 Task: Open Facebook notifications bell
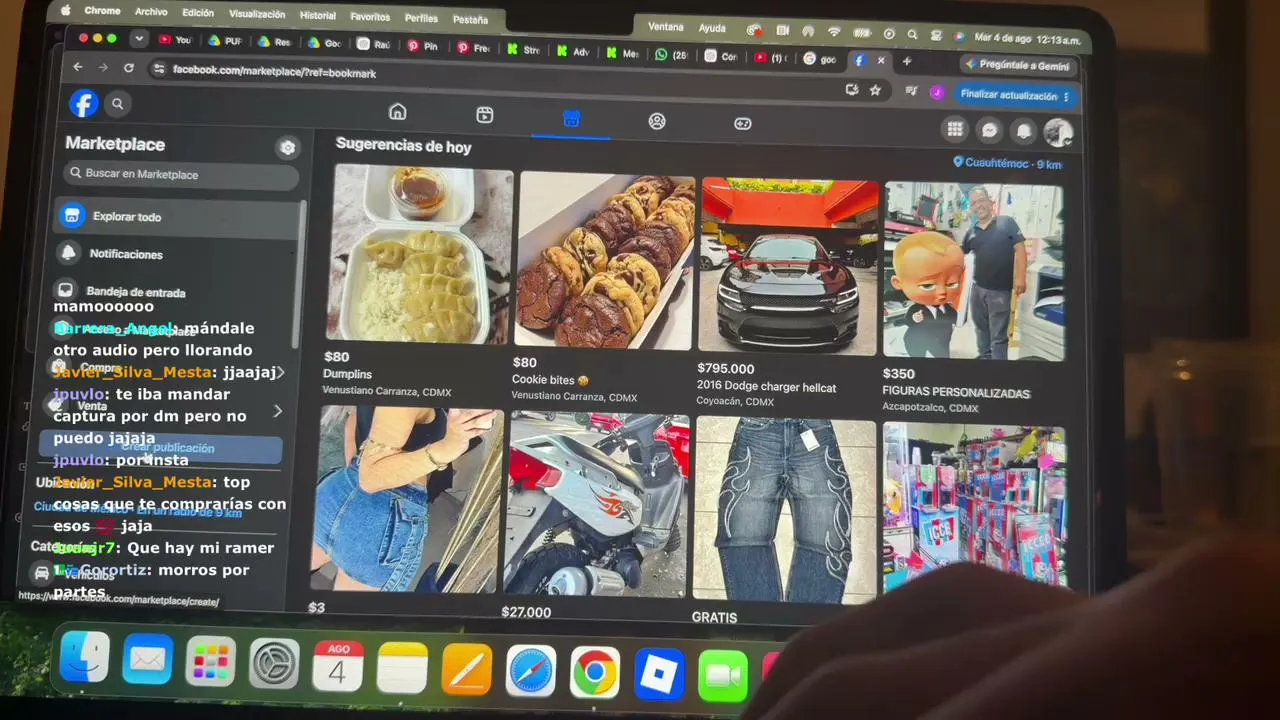pos(1023,131)
